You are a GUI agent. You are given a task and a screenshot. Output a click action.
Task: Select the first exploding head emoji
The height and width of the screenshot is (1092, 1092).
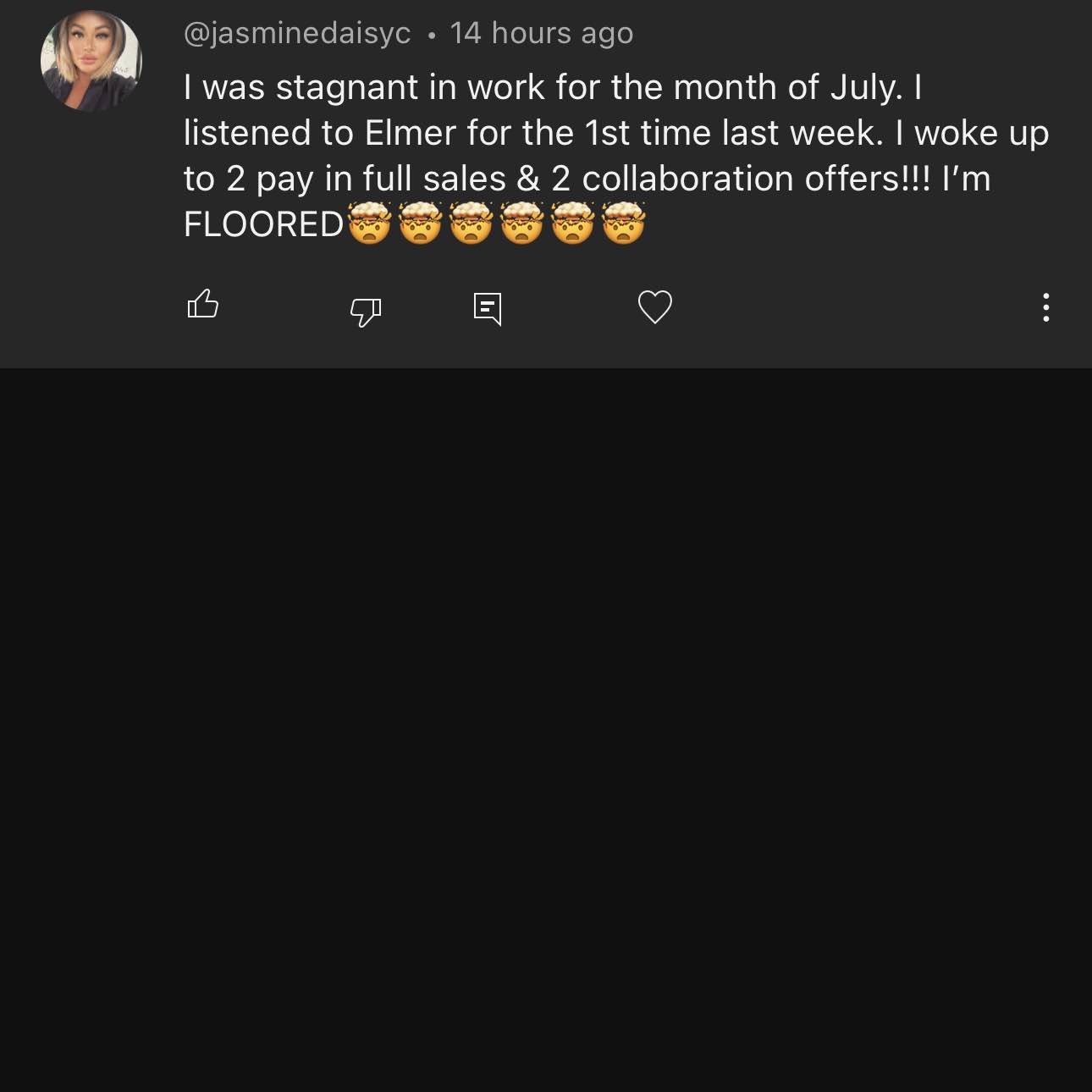click(x=369, y=223)
